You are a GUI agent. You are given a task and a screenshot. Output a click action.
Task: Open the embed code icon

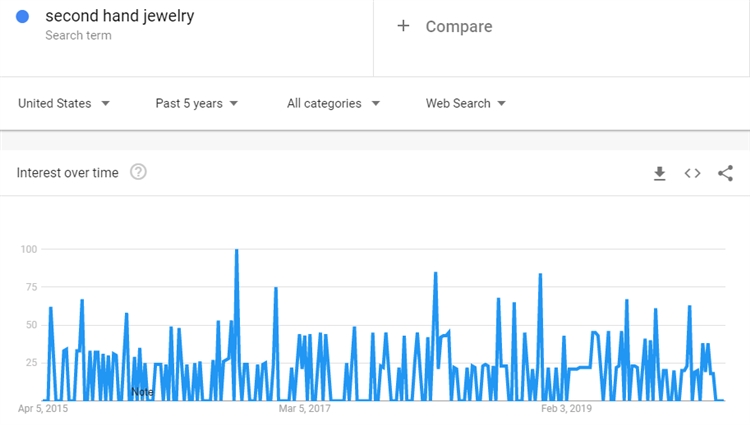[x=692, y=173]
